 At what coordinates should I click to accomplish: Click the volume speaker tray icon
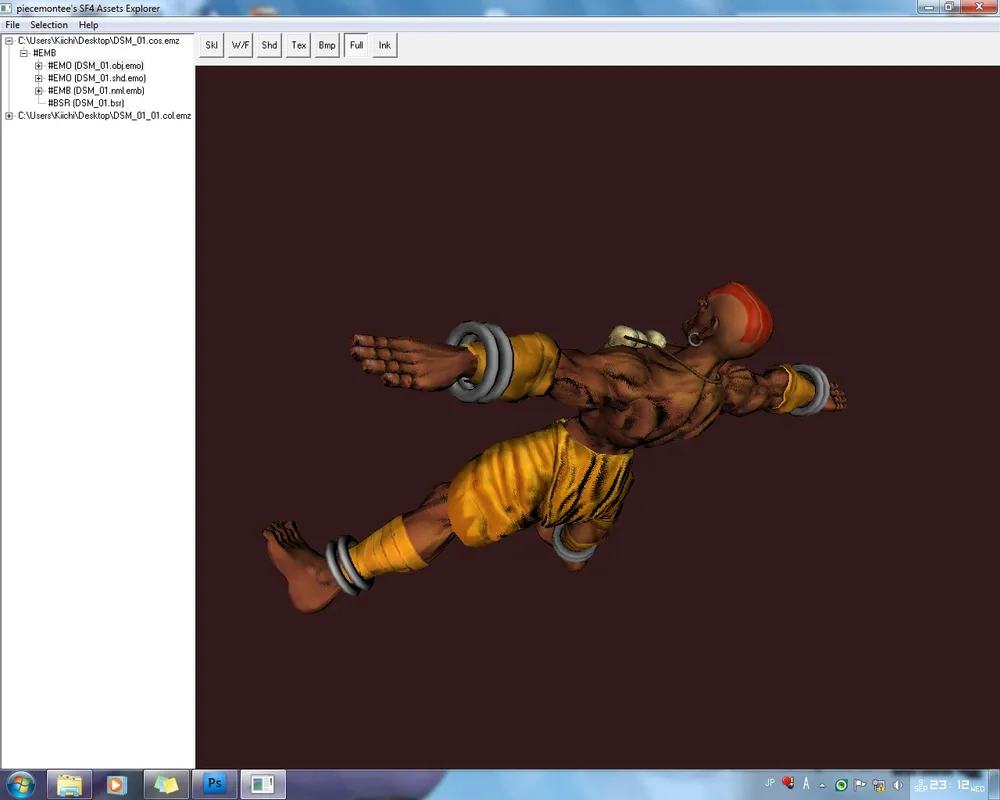click(x=897, y=785)
